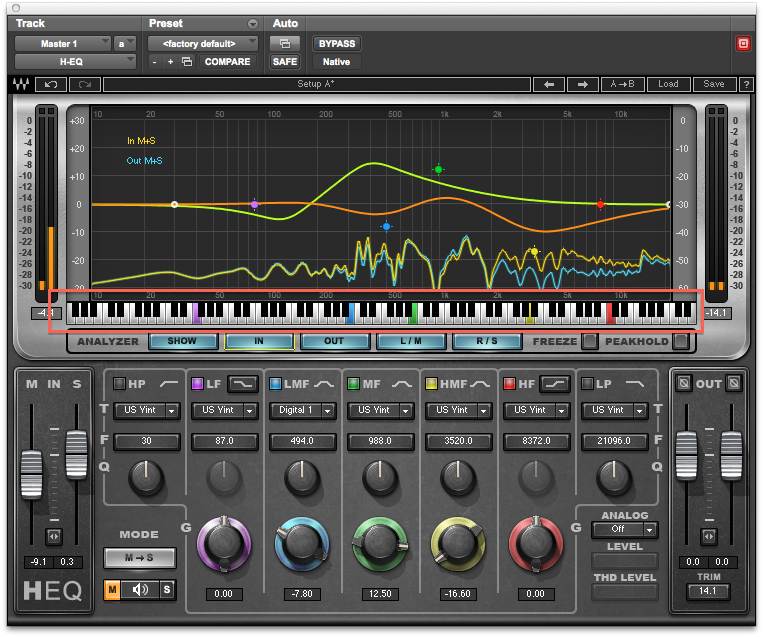Click the purple LF gain knob
The image size is (763, 637).
(x=224, y=544)
